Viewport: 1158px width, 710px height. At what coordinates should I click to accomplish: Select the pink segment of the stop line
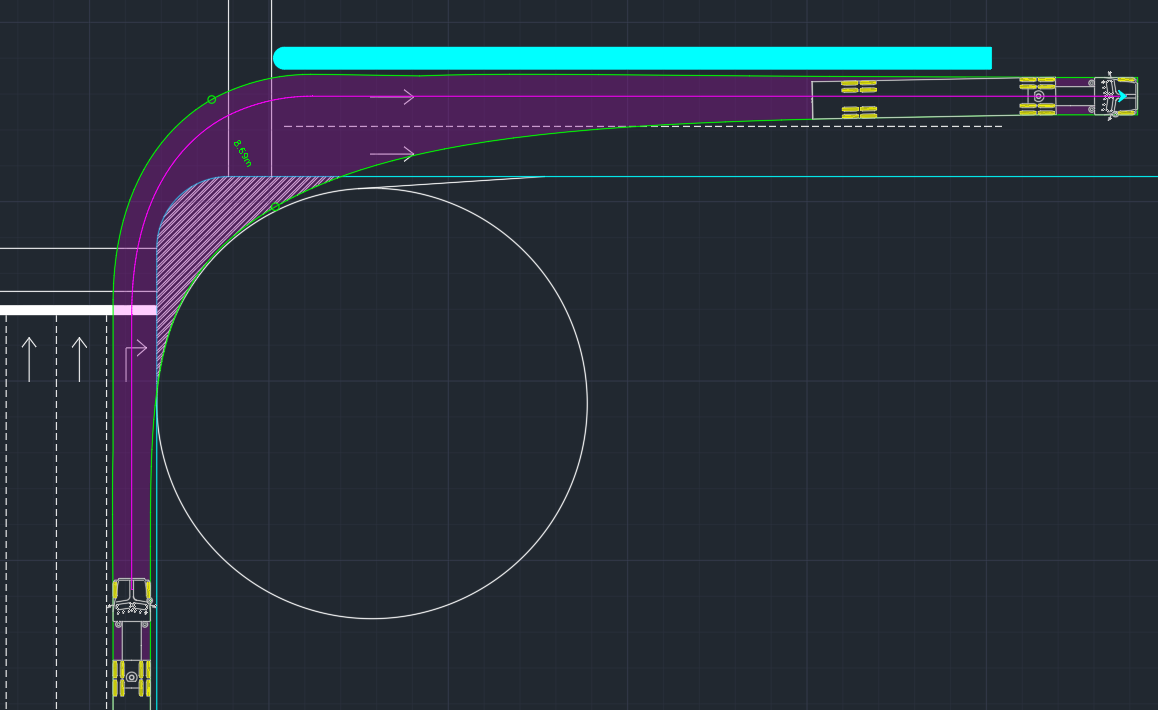135,310
